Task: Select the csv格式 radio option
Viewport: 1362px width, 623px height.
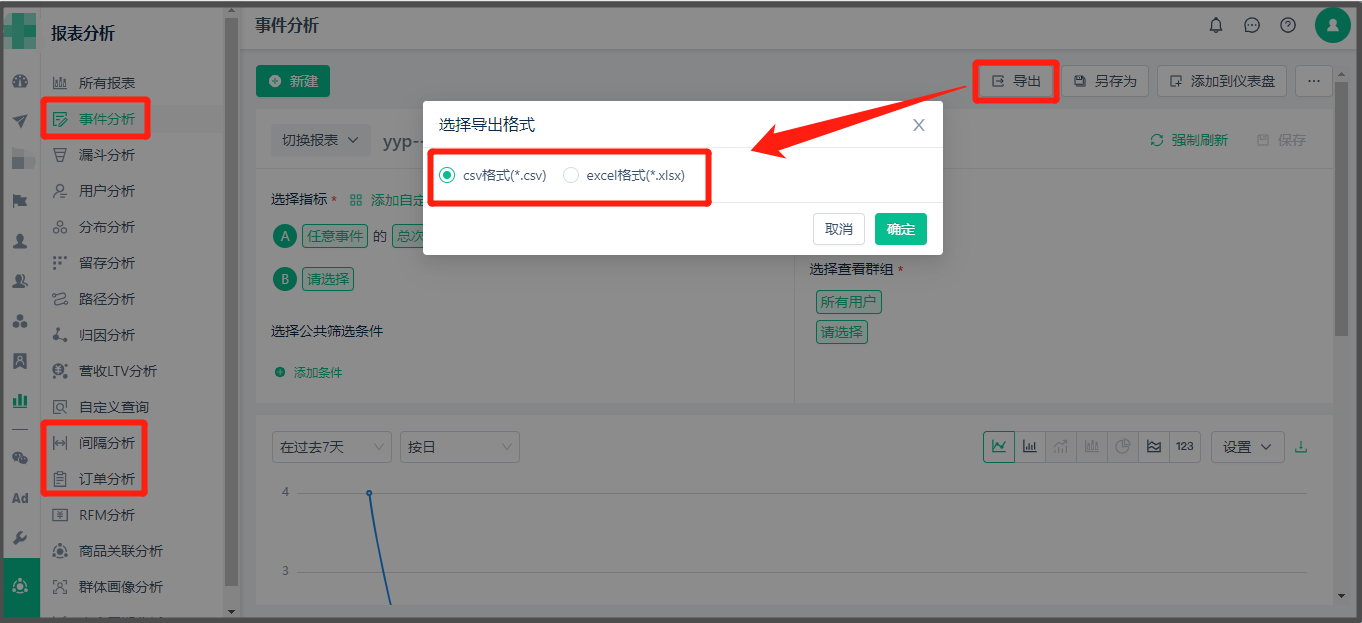Action: click(447, 175)
